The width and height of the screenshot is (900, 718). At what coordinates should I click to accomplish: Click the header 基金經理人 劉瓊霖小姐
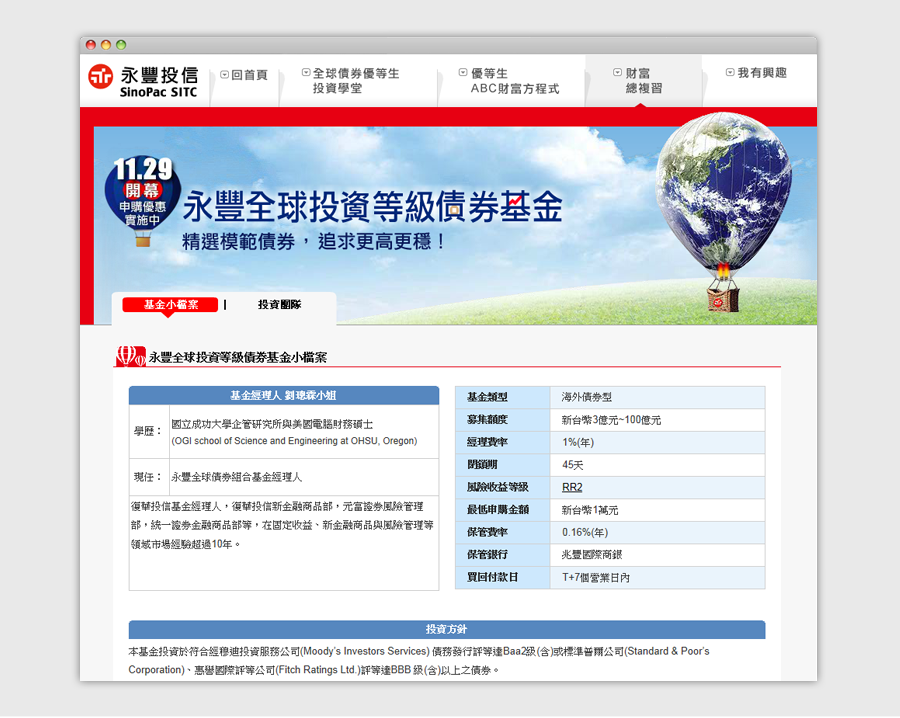pyautogui.click(x=284, y=395)
